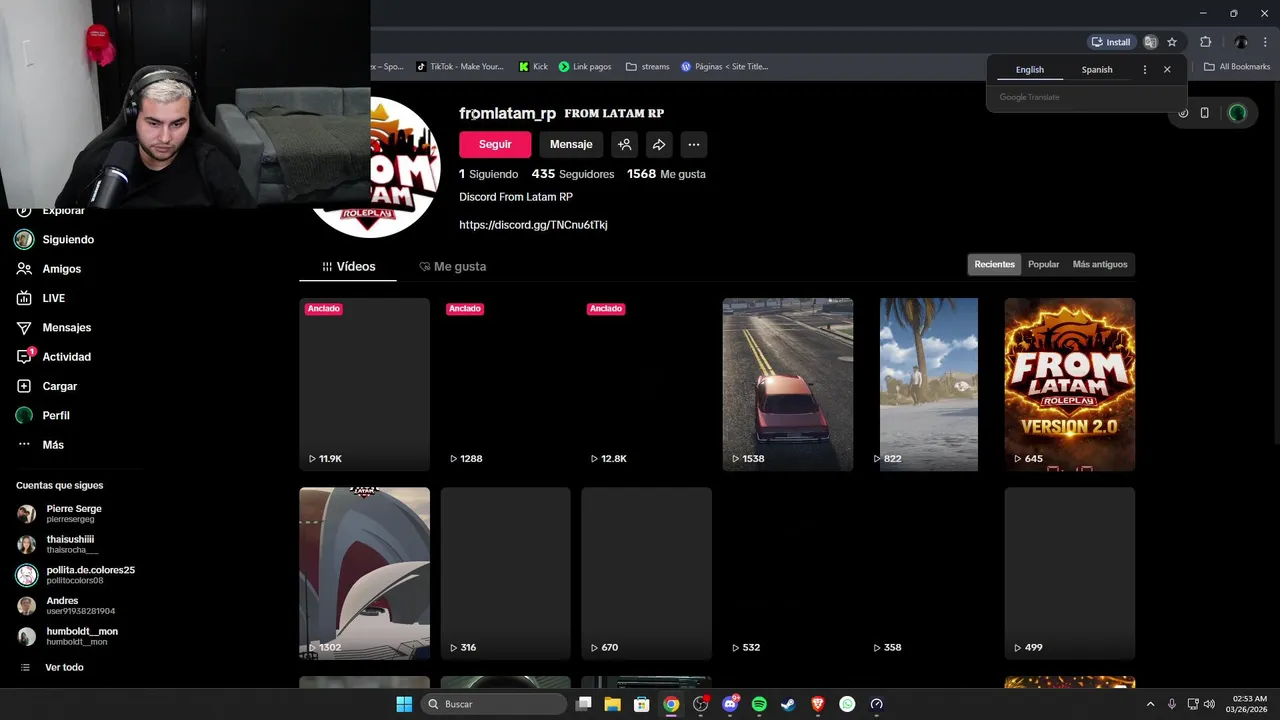Image resolution: width=1280 pixels, height=720 pixels.
Task: Click the Mensaje button
Action: (x=571, y=144)
